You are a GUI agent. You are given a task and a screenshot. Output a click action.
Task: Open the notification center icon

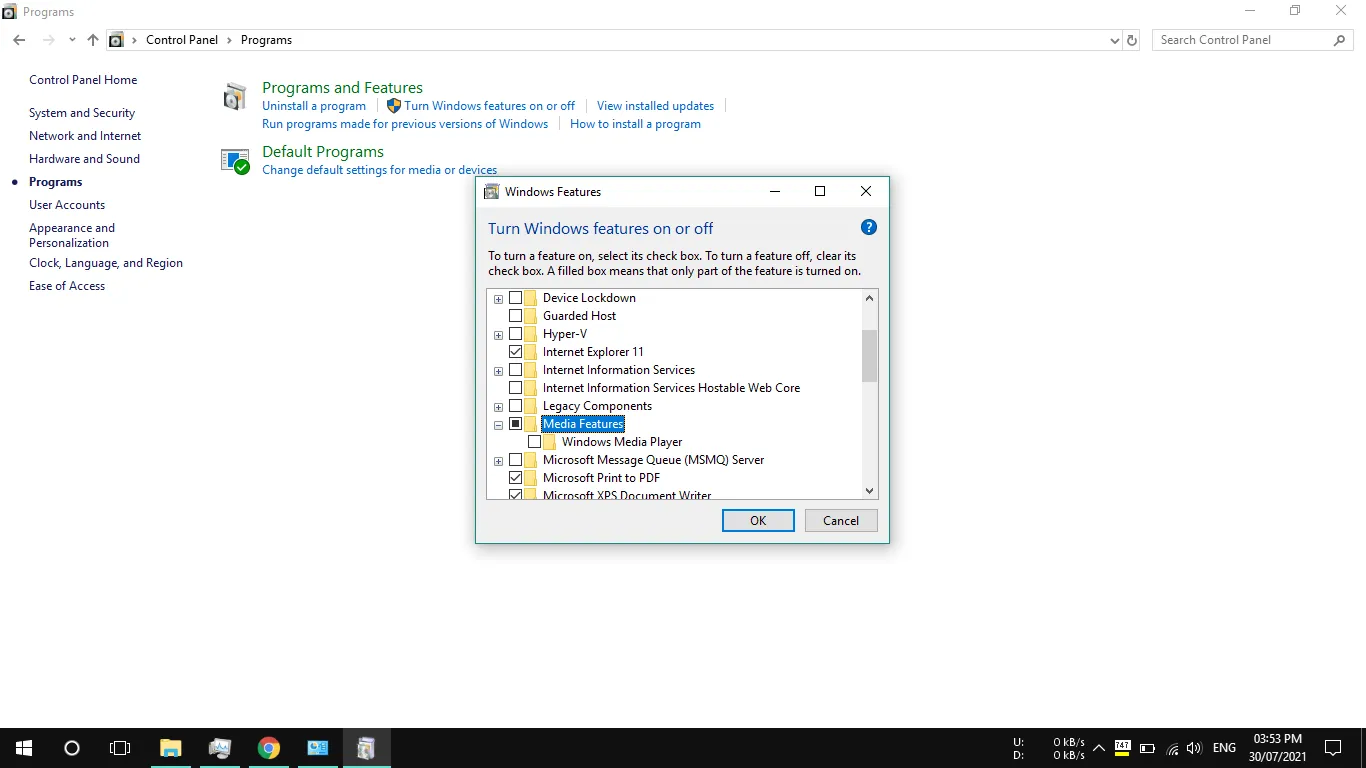[x=1333, y=748]
